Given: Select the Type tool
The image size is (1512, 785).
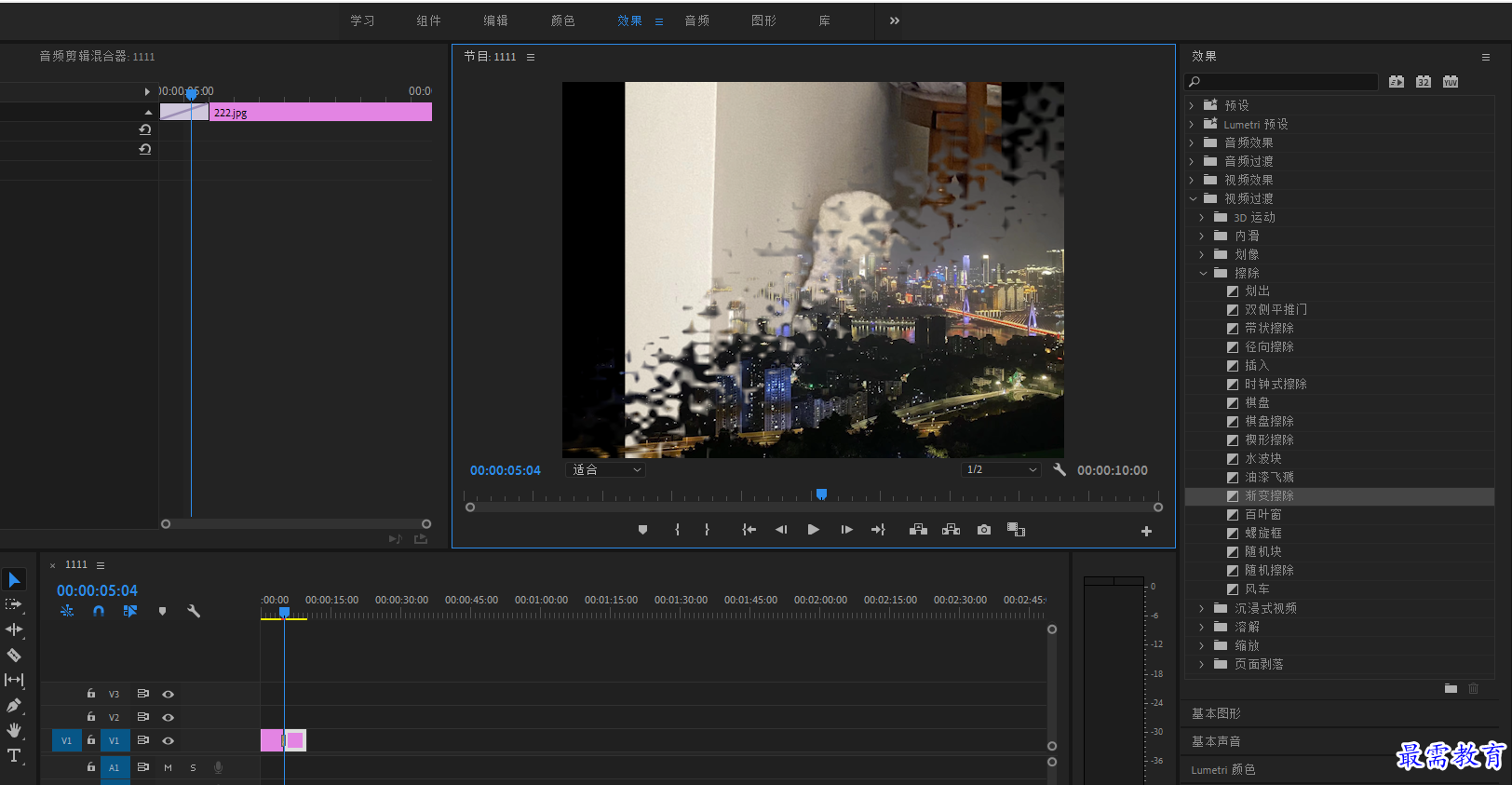Looking at the screenshot, I should click(x=14, y=755).
